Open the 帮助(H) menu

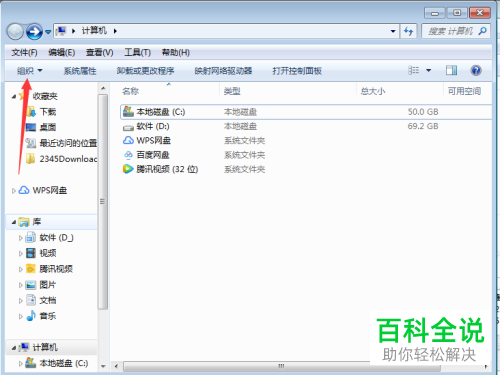(176, 52)
